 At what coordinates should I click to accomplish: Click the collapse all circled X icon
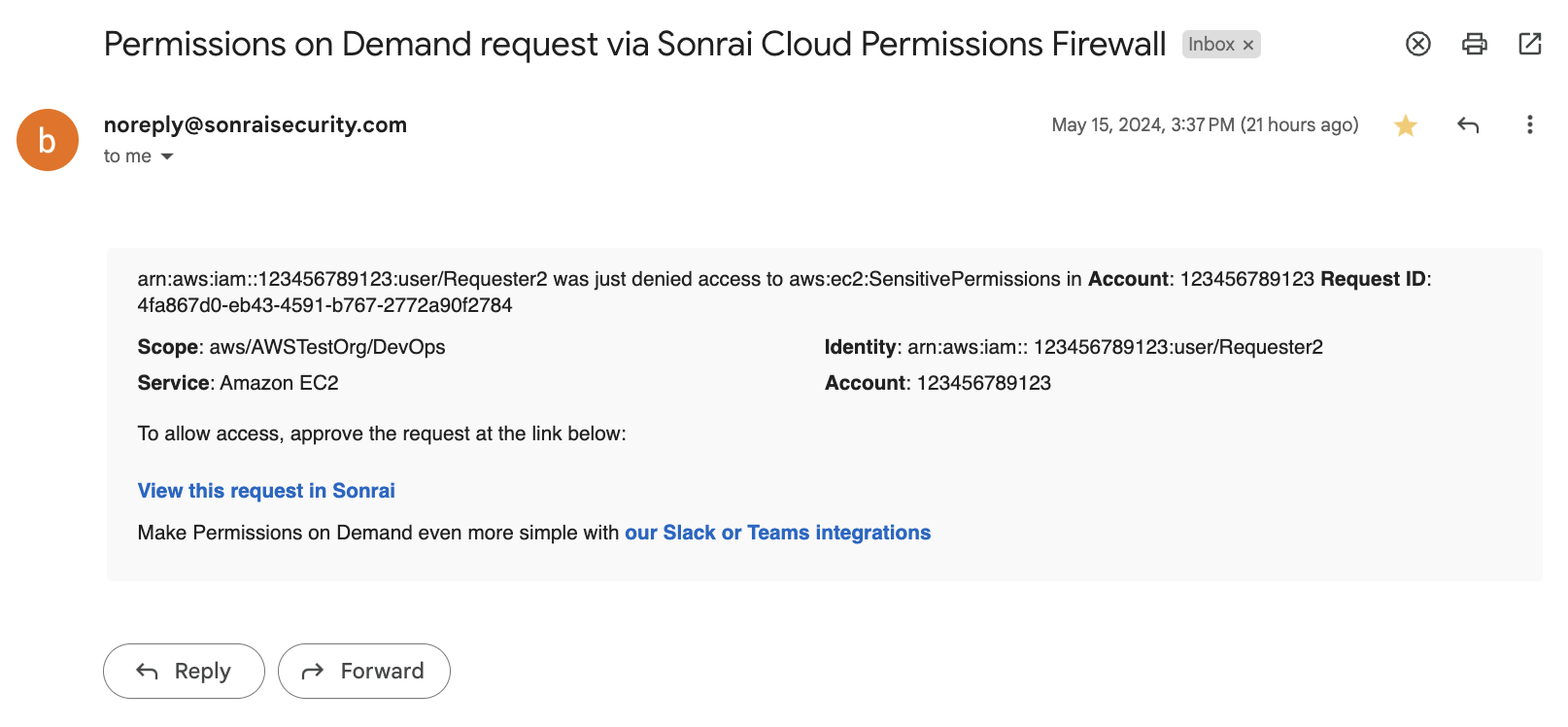point(1418,44)
